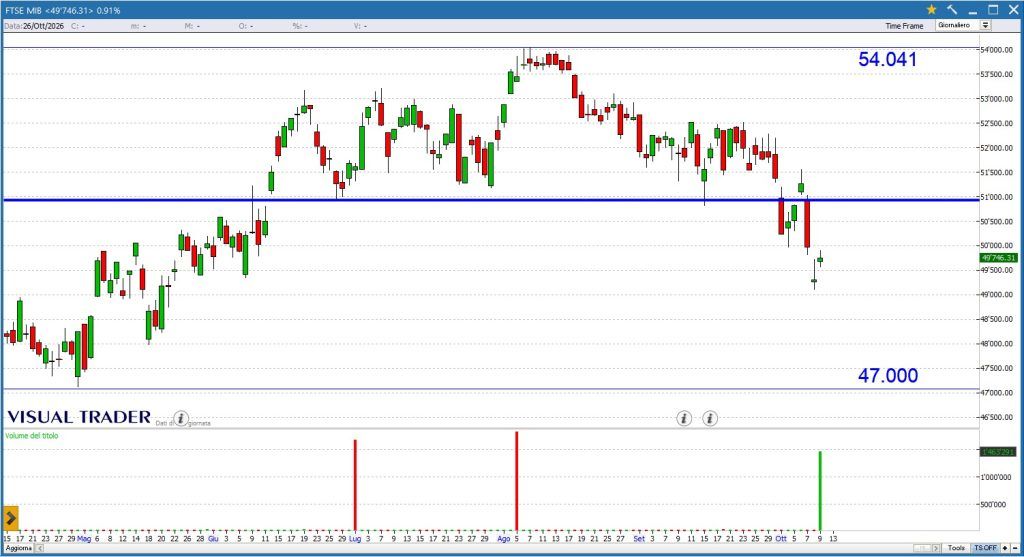The image size is (1024, 557).
Task: Click the 54.041 blue annotation text
Action: point(887,59)
